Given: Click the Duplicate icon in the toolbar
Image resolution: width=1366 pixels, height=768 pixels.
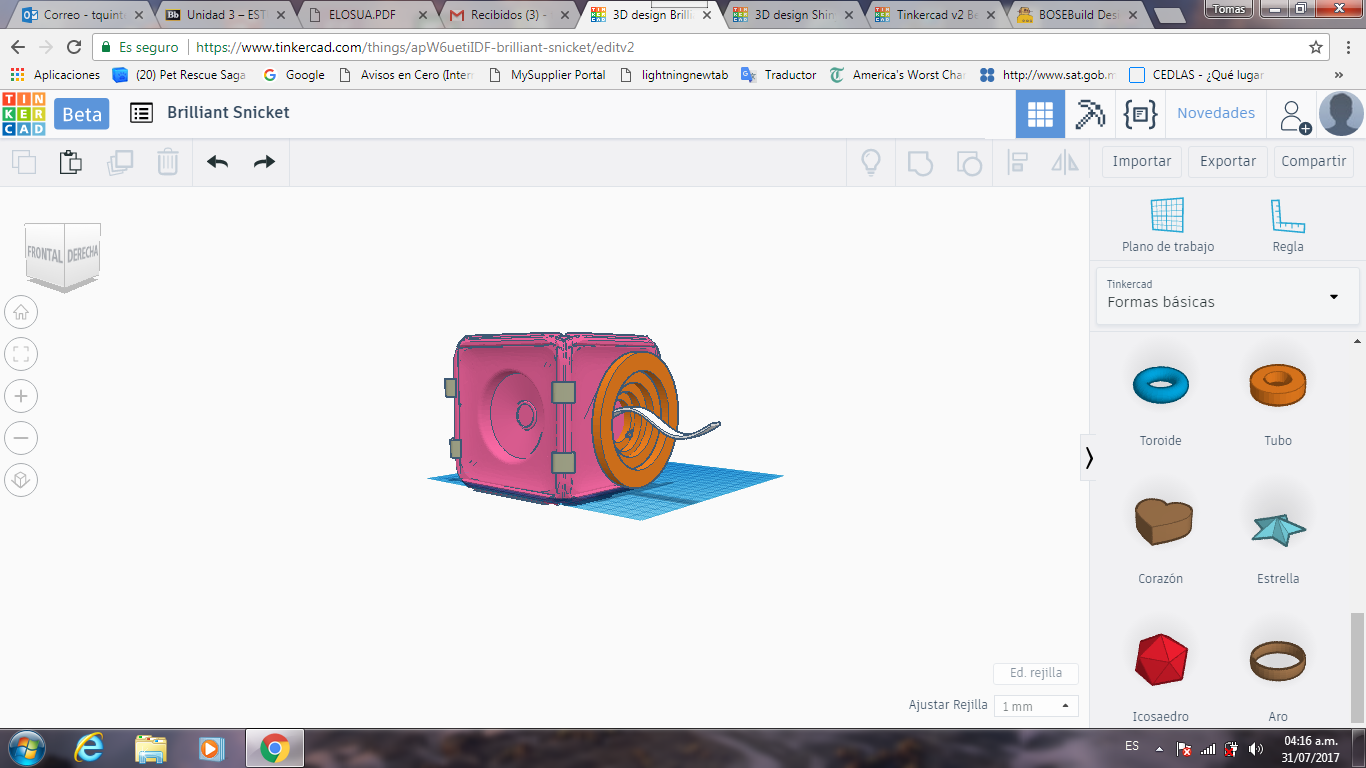Looking at the screenshot, I should click(x=120, y=162).
